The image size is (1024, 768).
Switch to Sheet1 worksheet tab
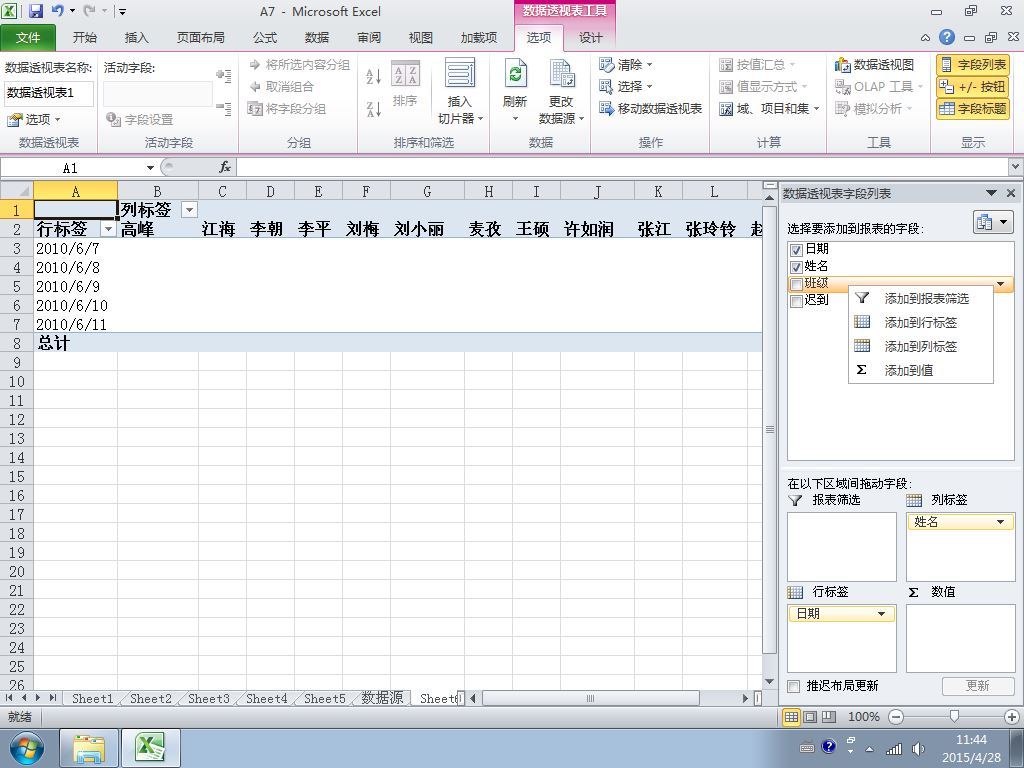point(92,698)
